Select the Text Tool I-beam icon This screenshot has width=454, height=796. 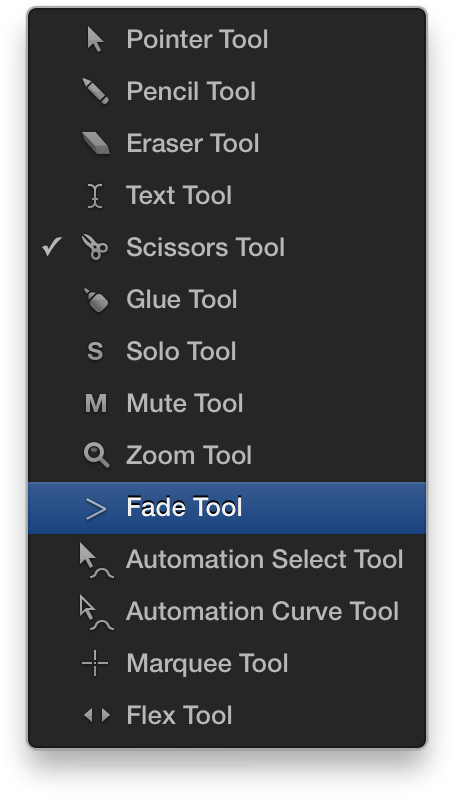[x=95, y=195]
